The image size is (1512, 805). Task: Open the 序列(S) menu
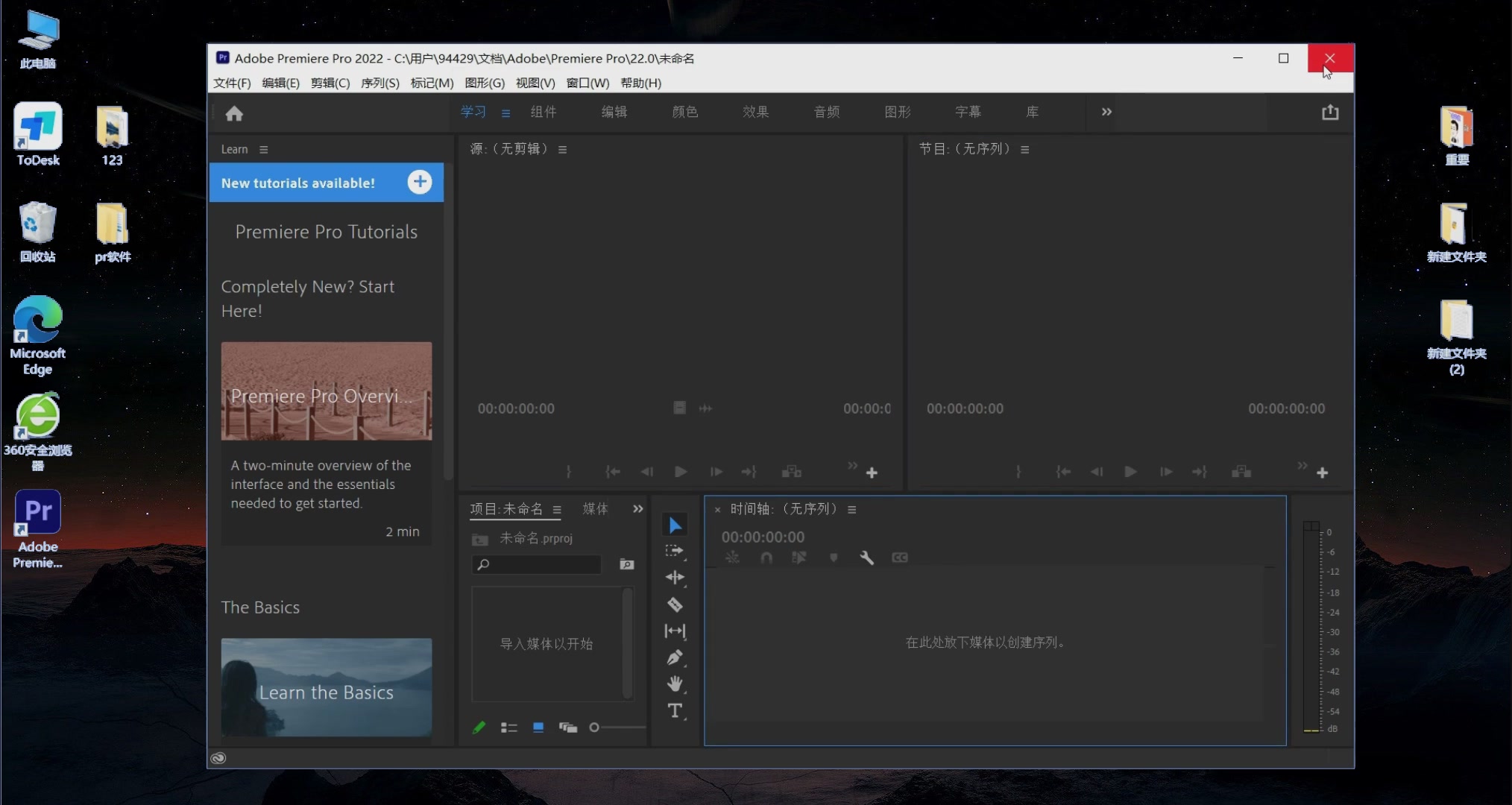[379, 83]
